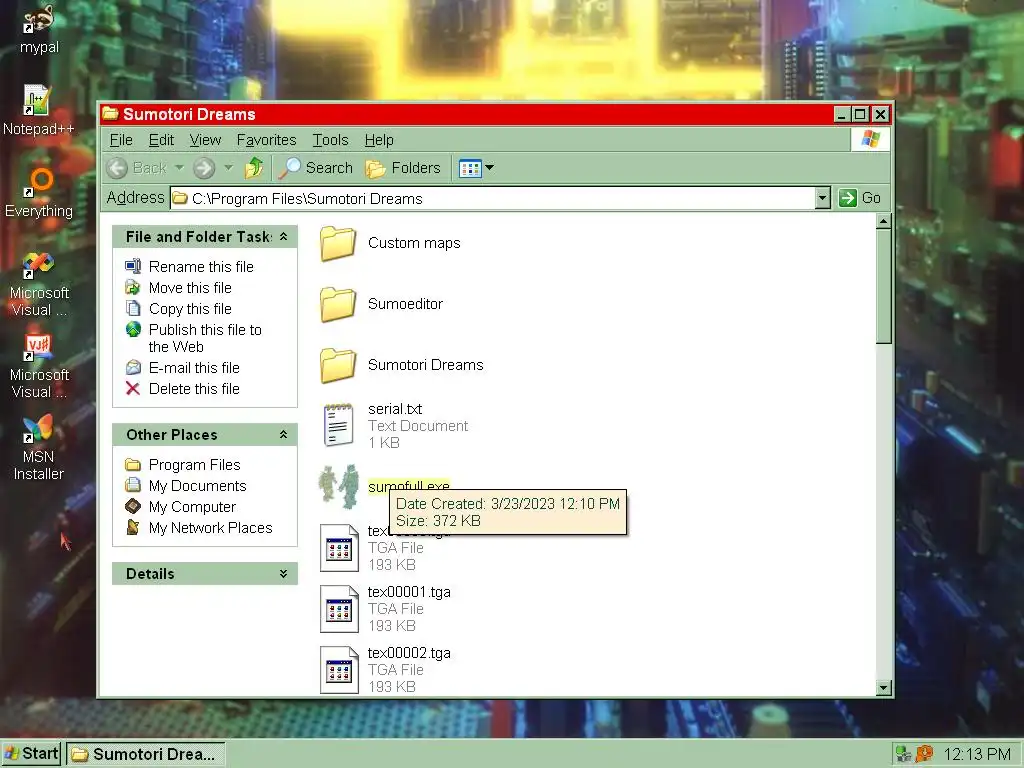
Task: Click the serial.txt file name
Action: (394, 409)
